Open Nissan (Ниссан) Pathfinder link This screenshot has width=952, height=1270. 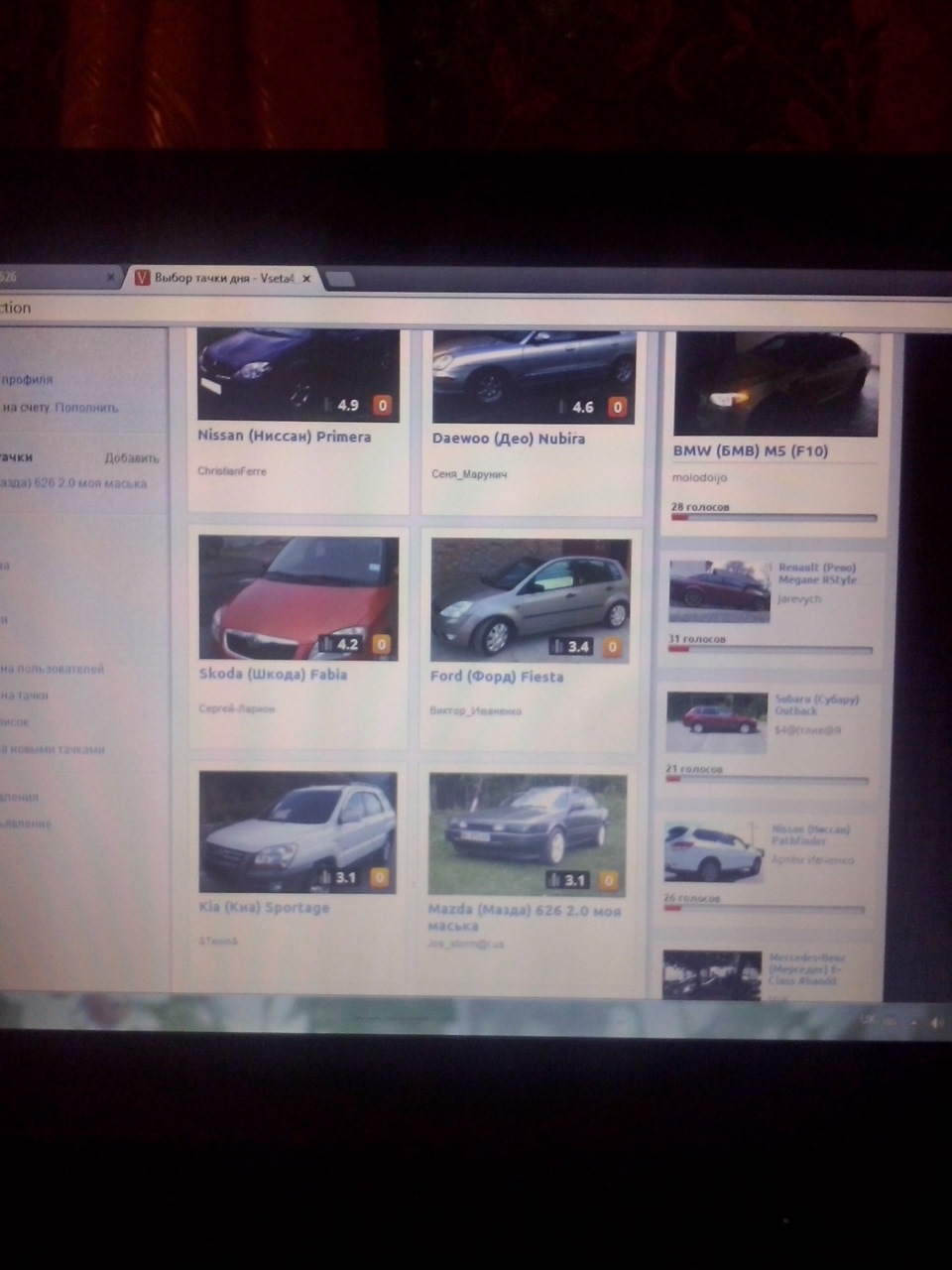(x=810, y=834)
